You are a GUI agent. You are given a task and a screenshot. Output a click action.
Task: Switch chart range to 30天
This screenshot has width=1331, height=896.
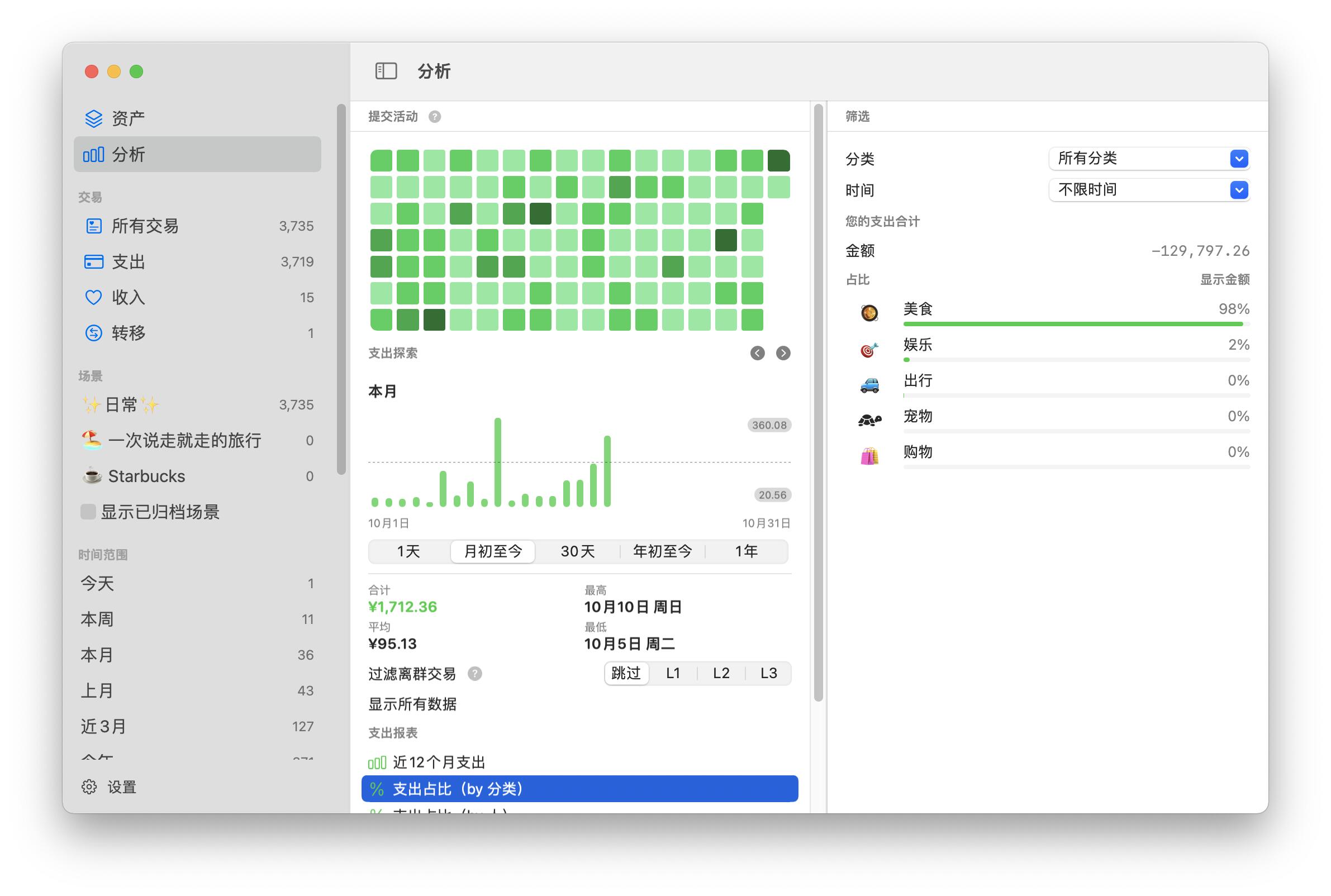point(577,551)
